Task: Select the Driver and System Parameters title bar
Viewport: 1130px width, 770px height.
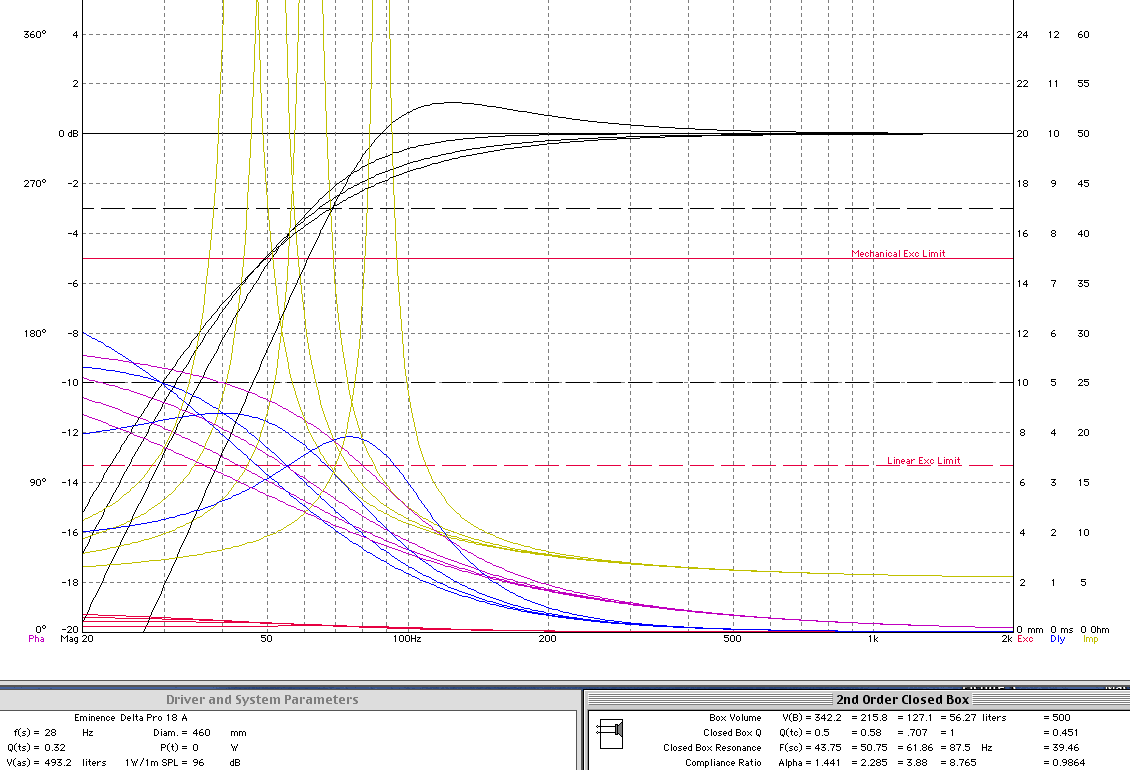Action: click(x=288, y=699)
